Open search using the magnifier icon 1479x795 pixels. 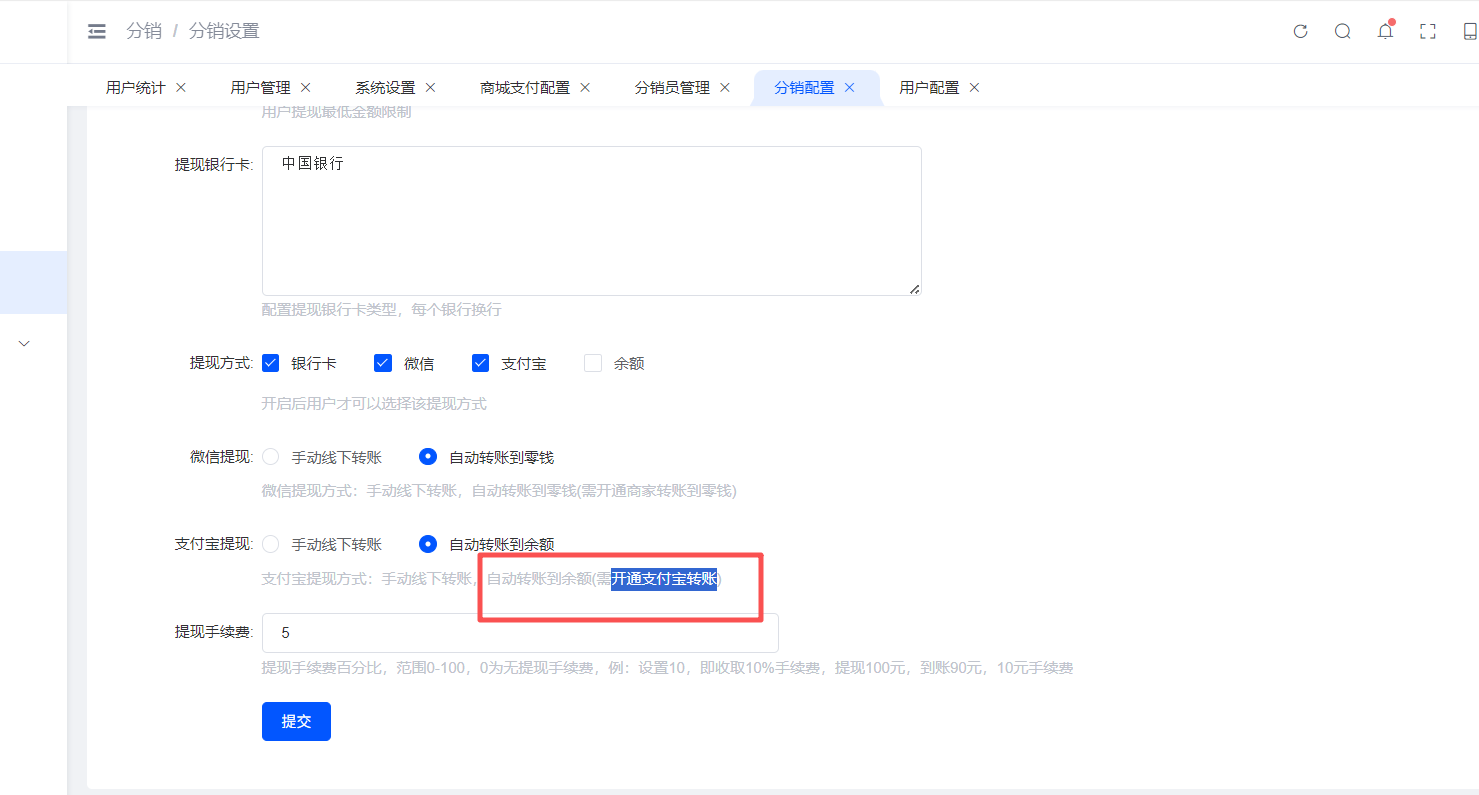click(1342, 31)
